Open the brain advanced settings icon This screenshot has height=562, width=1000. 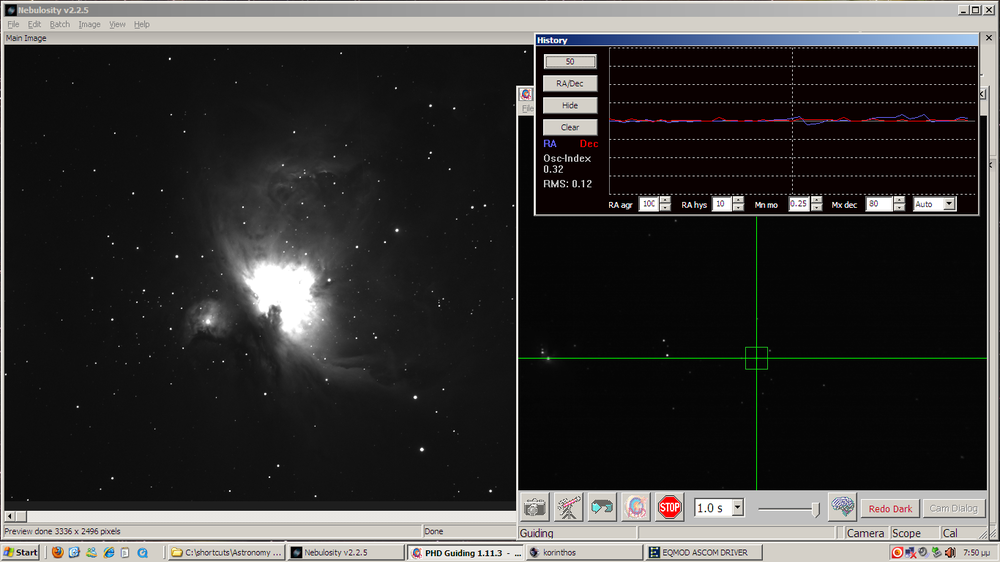843,507
